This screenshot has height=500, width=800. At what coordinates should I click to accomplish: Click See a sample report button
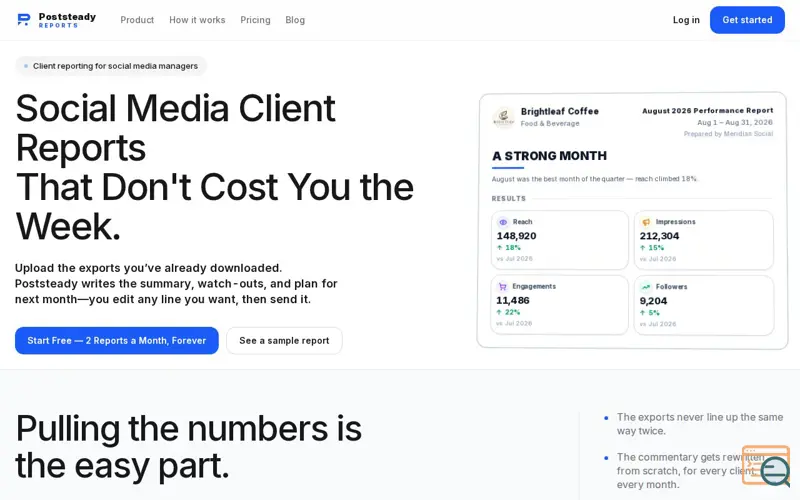coord(284,340)
